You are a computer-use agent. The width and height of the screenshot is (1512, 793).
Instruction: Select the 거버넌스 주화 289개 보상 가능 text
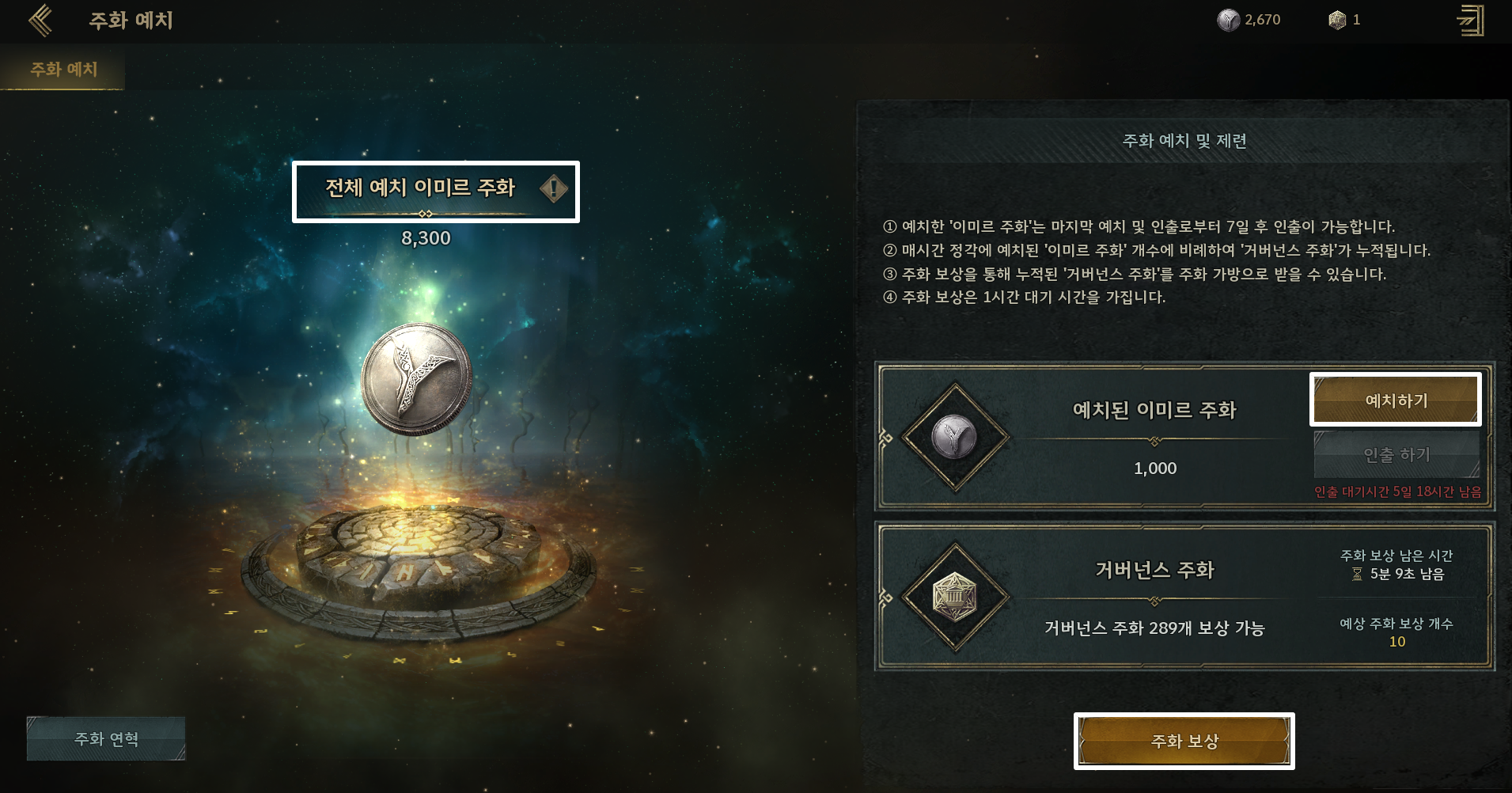click(x=1154, y=628)
